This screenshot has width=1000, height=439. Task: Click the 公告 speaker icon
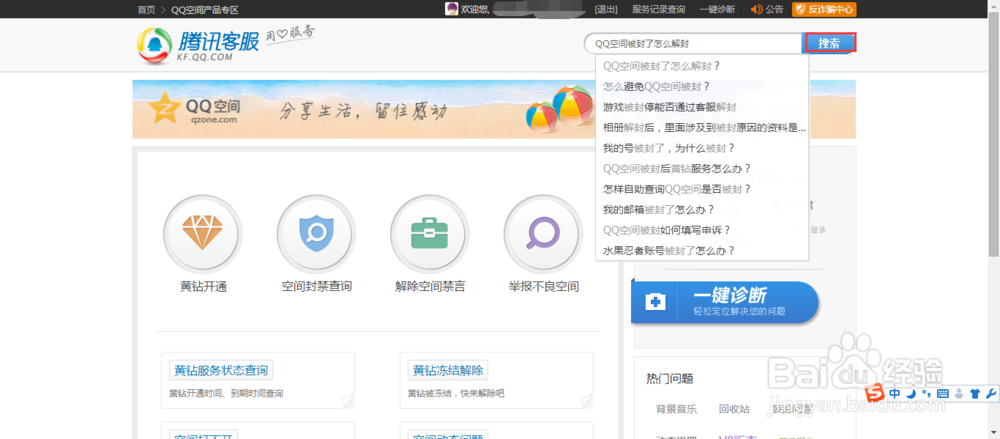tap(756, 9)
